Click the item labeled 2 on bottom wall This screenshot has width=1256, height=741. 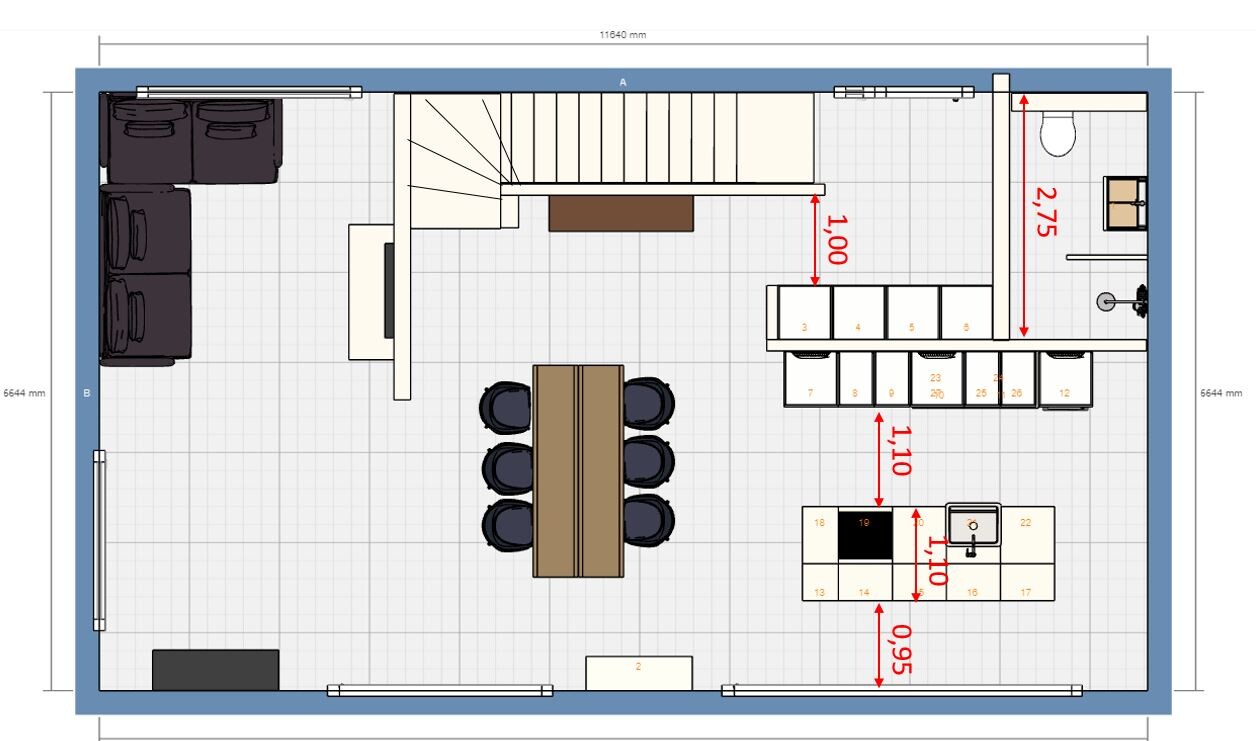coord(638,672)
